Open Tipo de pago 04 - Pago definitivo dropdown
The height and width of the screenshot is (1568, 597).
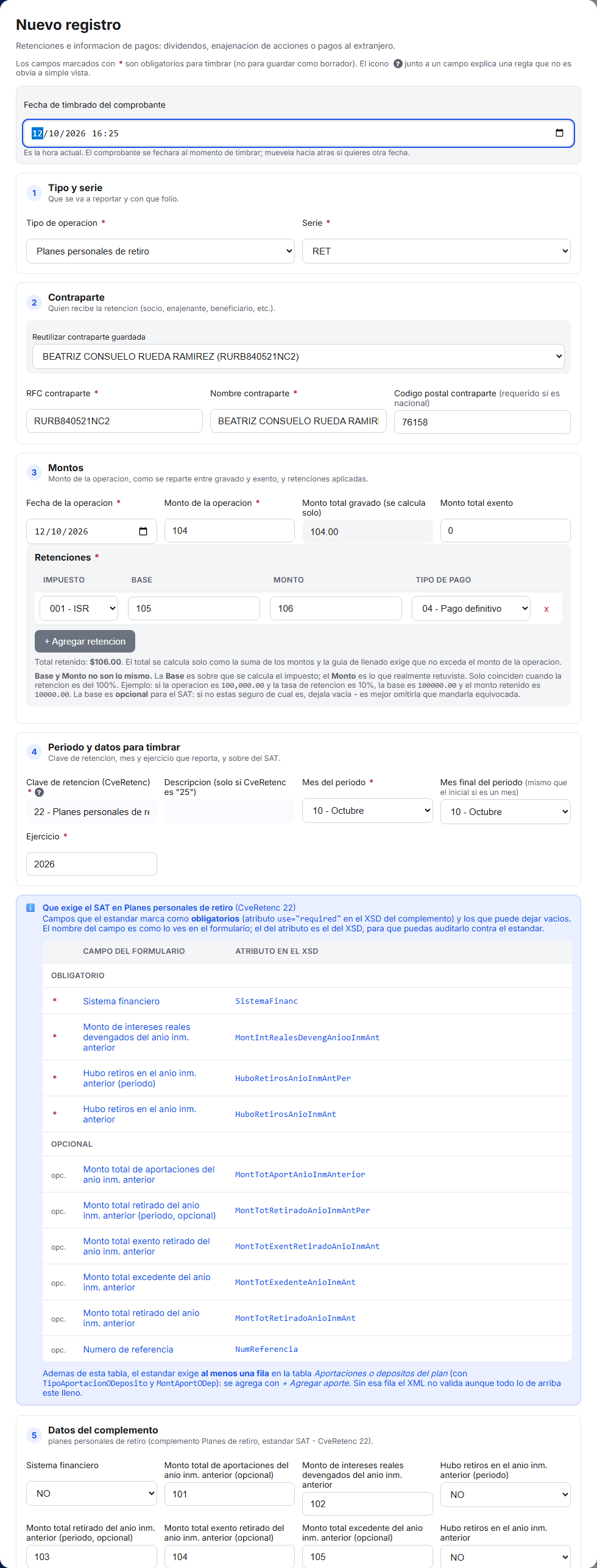click(471, 608)
